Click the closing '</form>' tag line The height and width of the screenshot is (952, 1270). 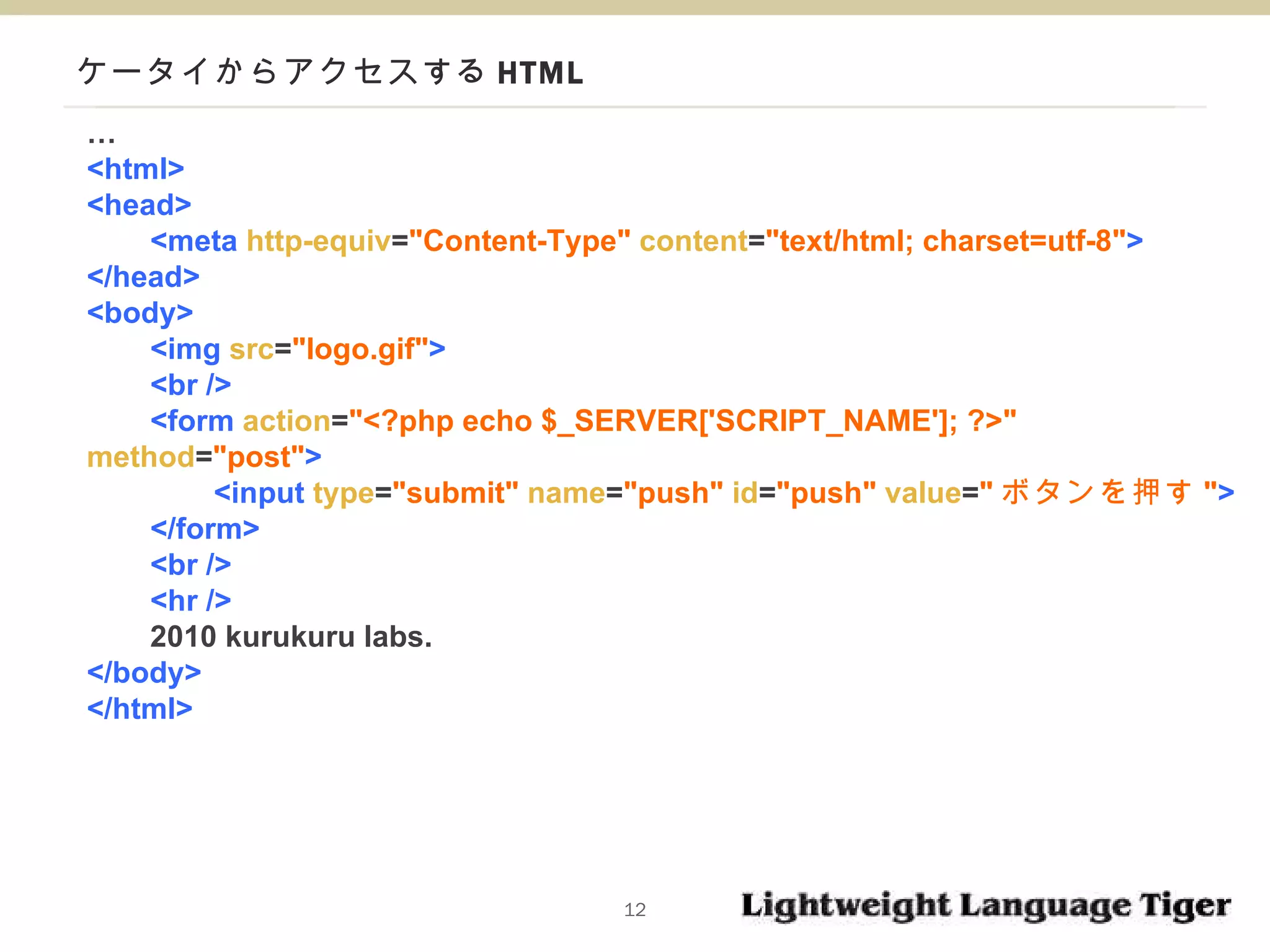[205, 529]
